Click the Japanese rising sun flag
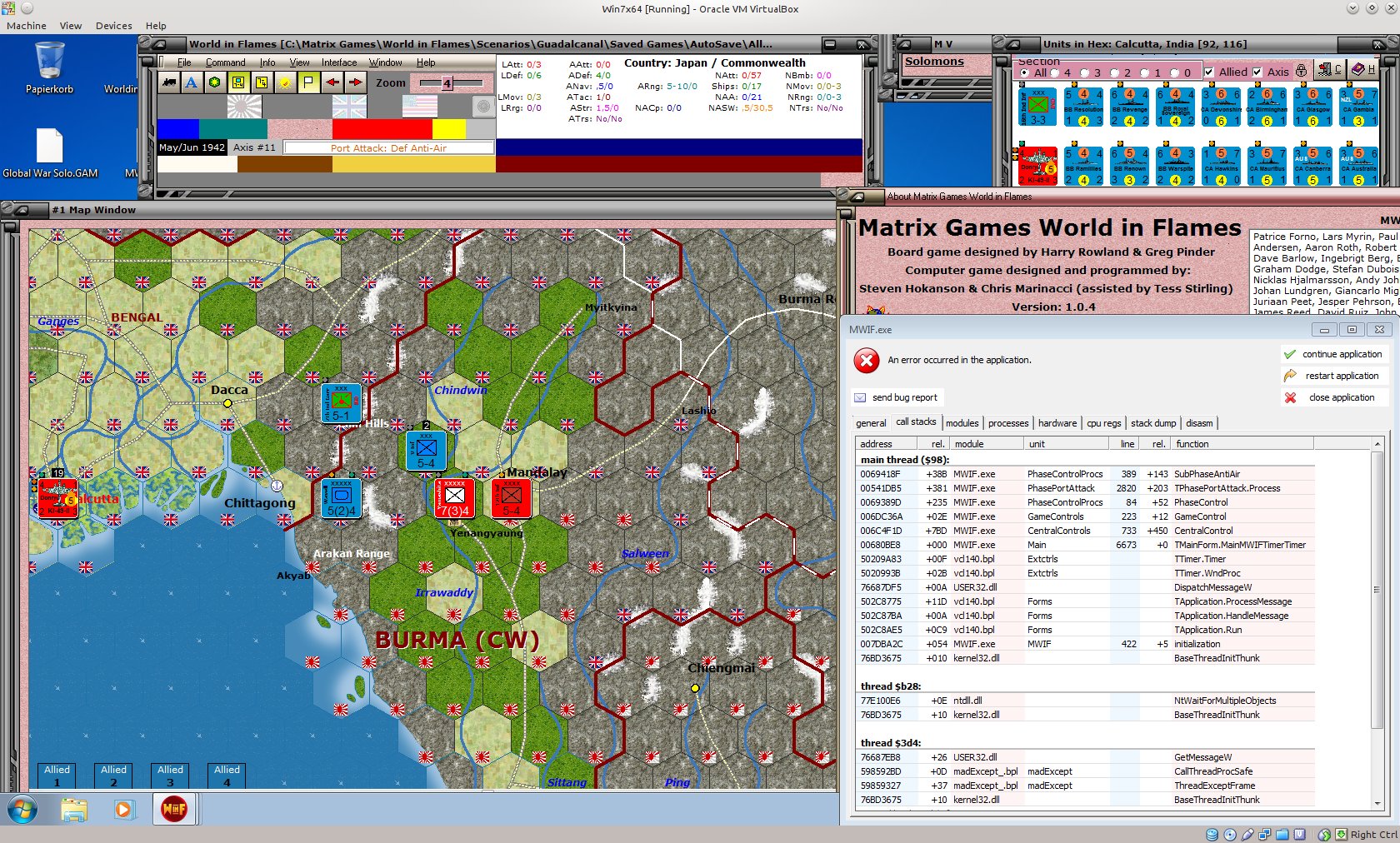1400x843 pixels. click(x=244, y=106)
